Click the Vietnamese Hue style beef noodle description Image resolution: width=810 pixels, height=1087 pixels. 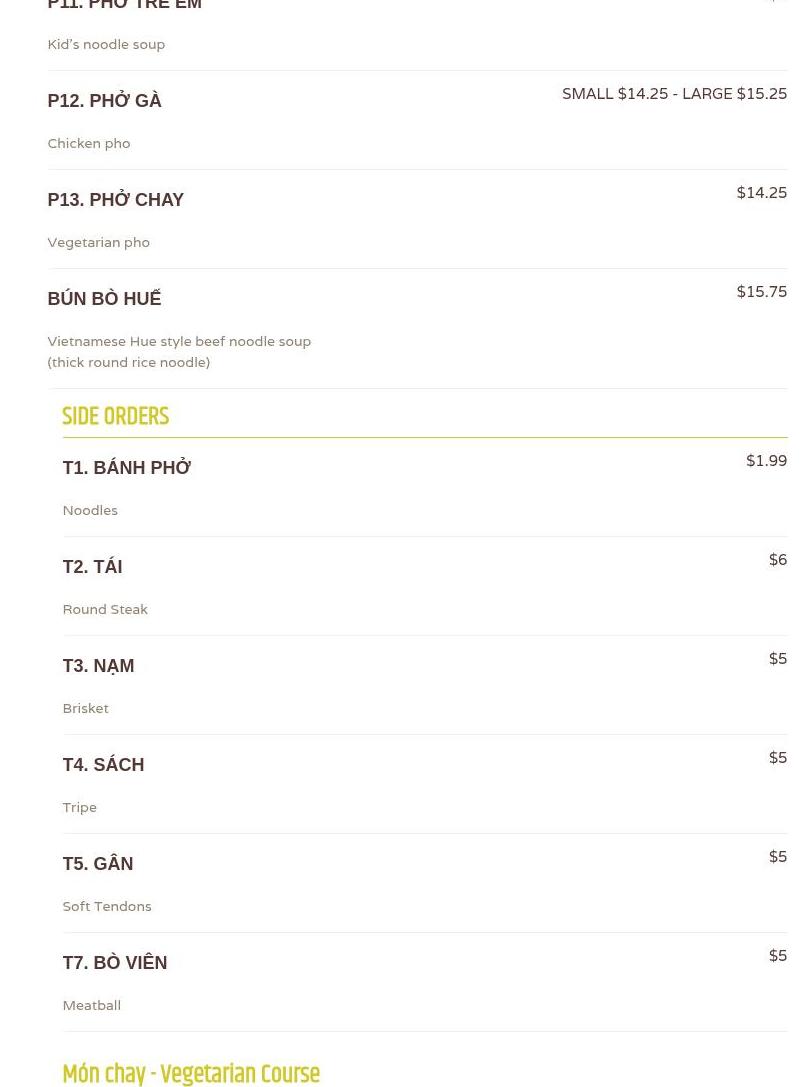(x=179, y=352)
